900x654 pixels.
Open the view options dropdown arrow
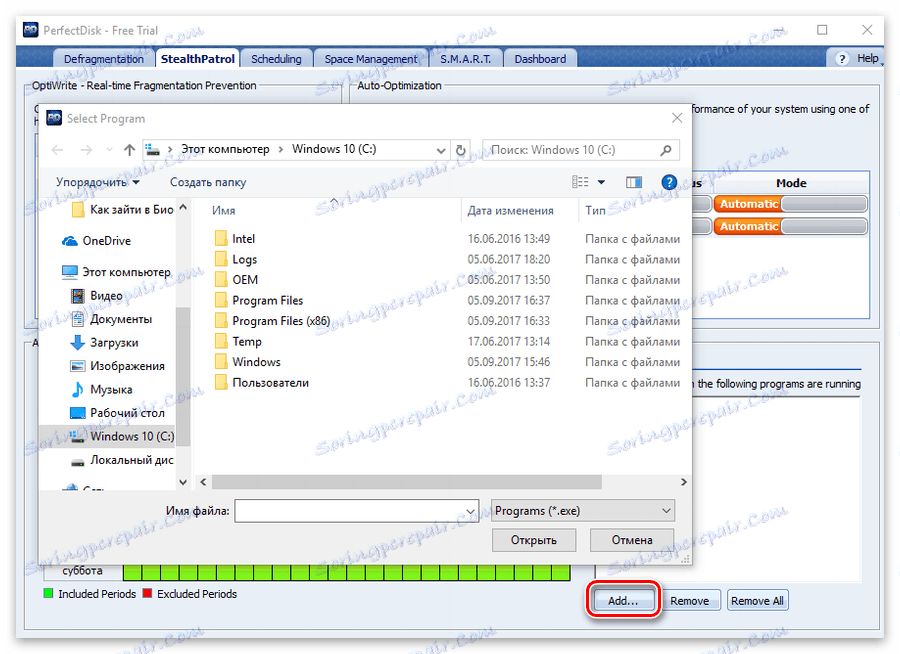pos(602,182)
